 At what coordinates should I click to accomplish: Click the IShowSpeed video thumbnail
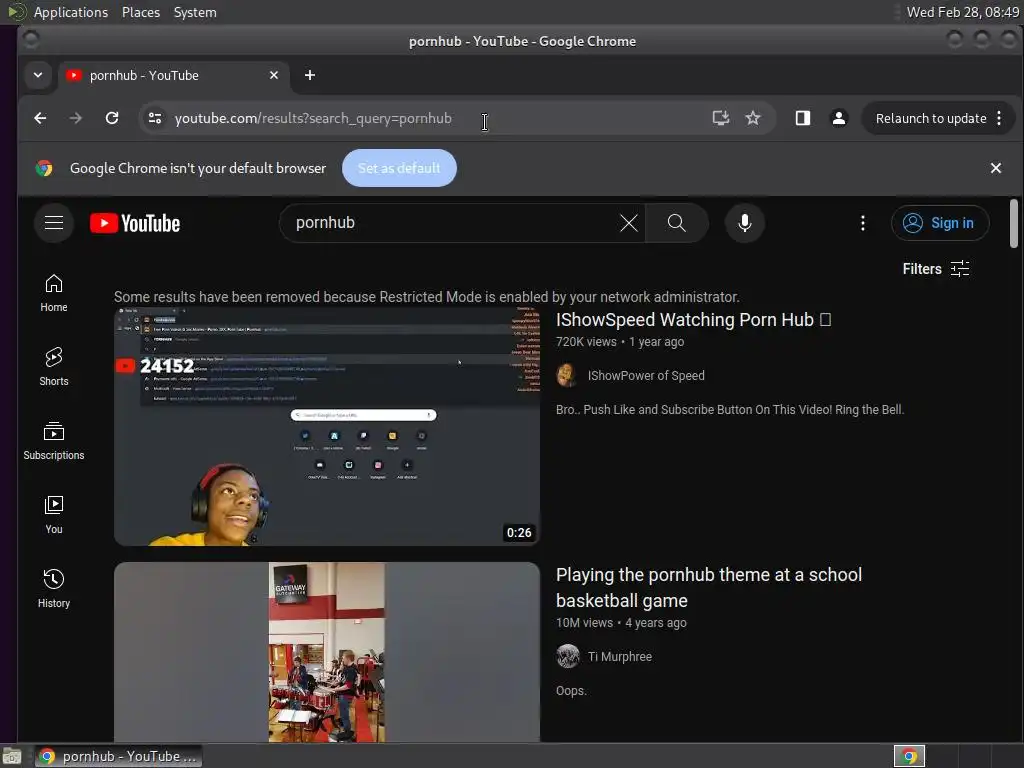point(327,426)
